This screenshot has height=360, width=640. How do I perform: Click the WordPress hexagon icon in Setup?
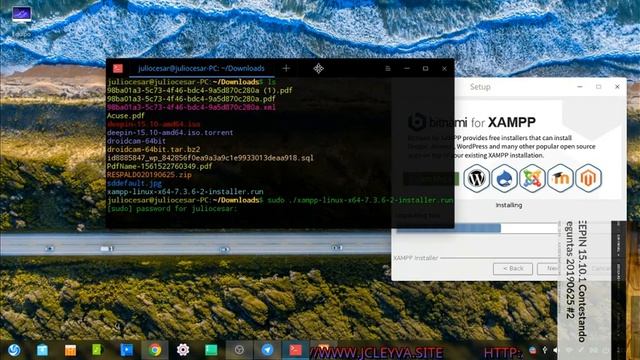pos(476,178)
